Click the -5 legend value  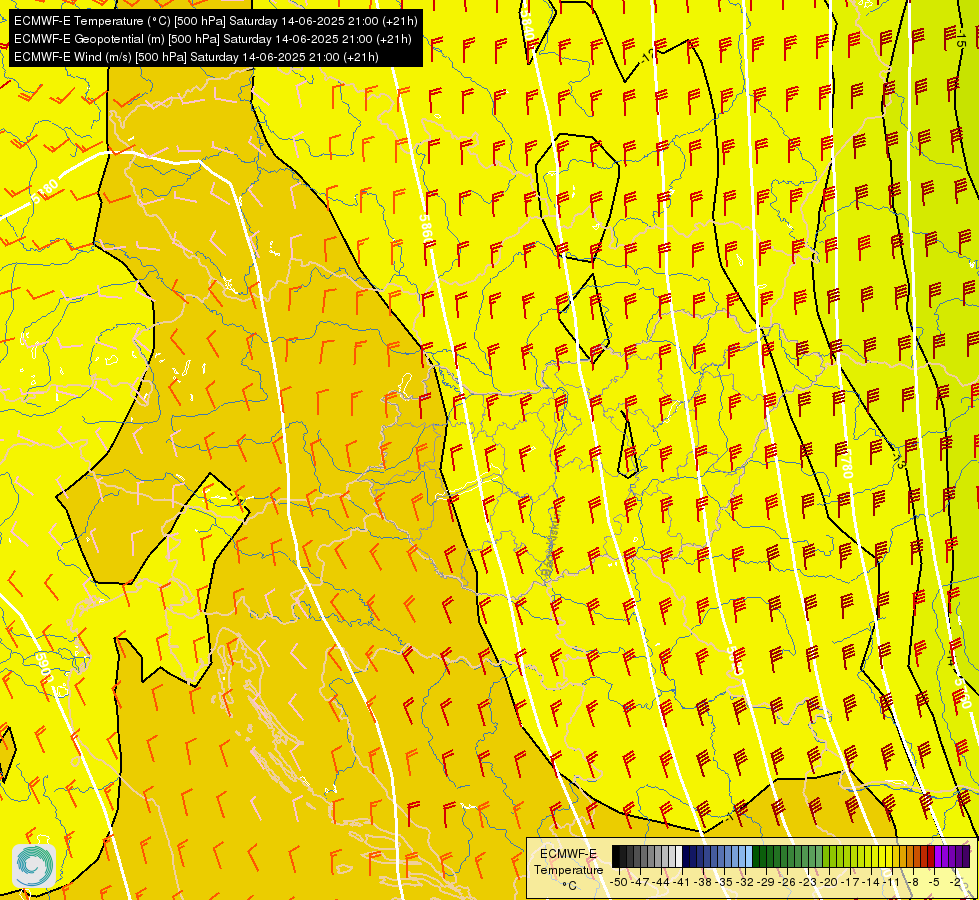point(934,882)
